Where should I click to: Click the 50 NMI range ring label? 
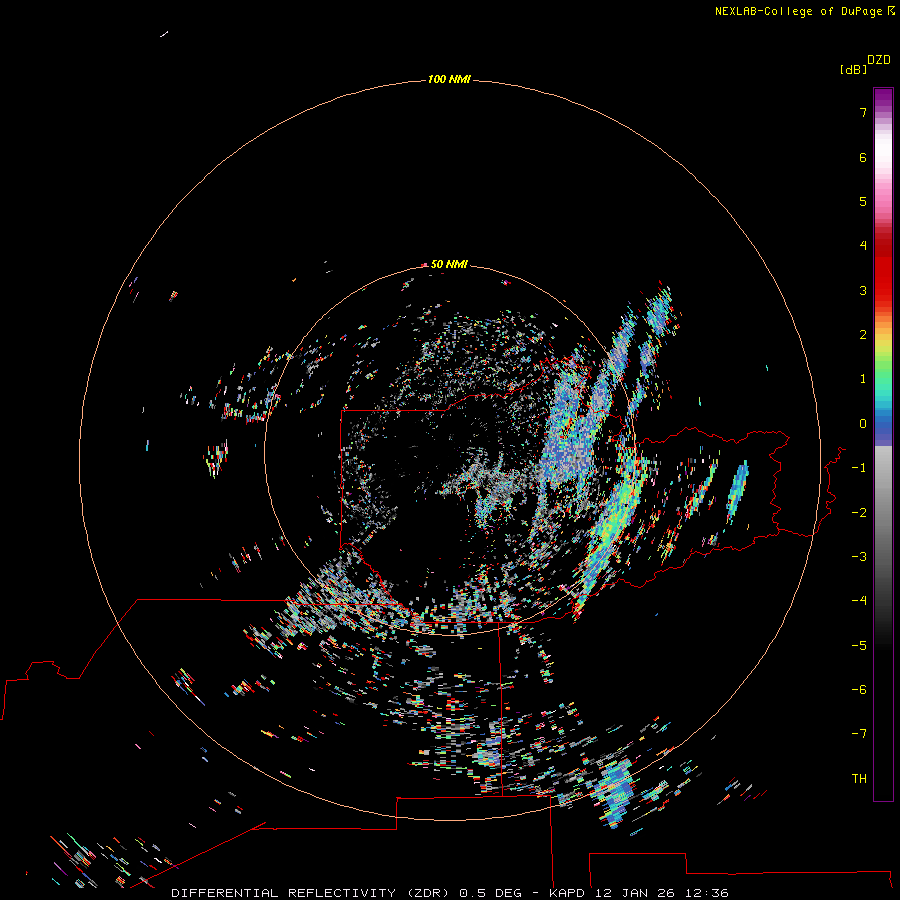point(449,264)
